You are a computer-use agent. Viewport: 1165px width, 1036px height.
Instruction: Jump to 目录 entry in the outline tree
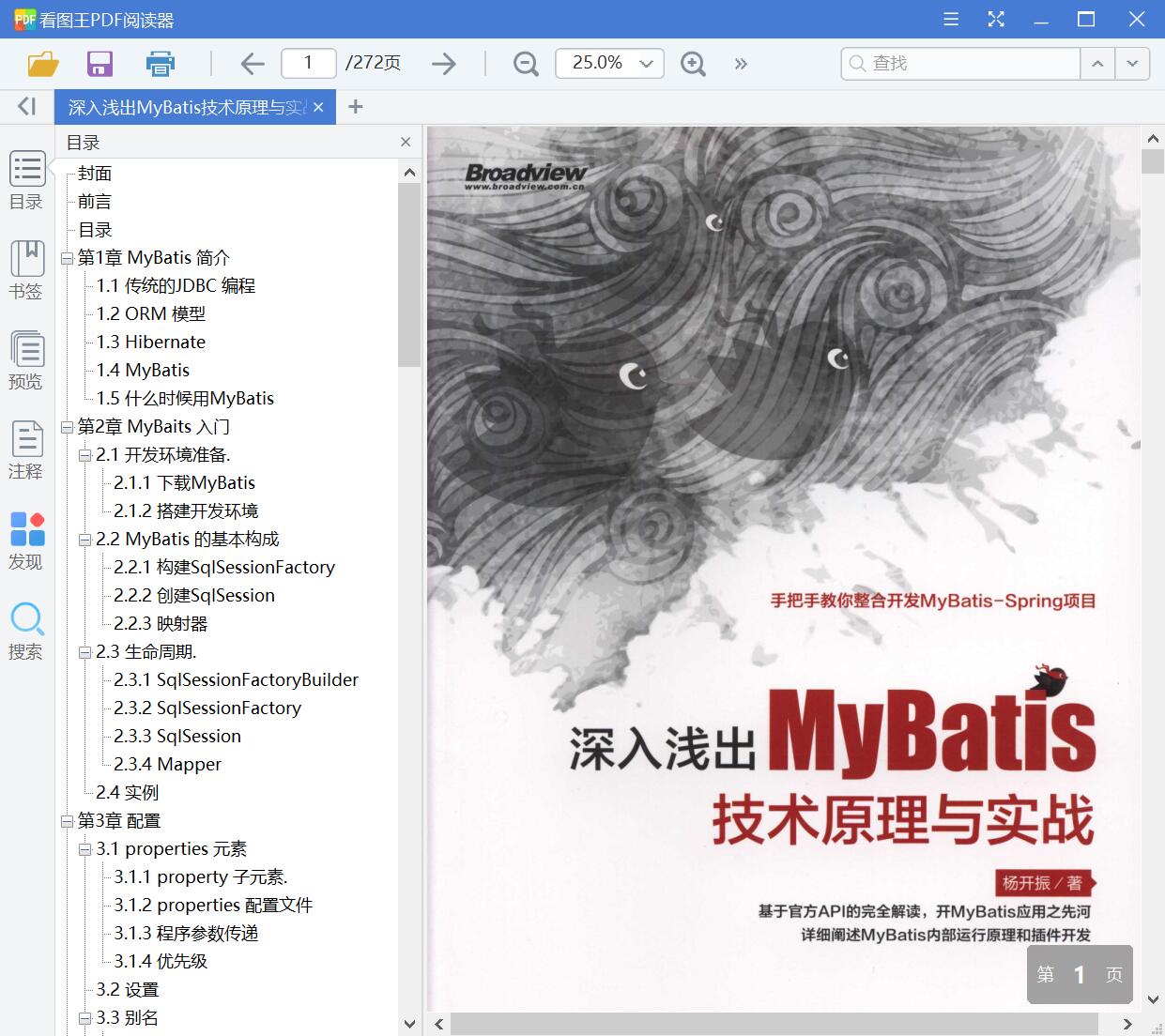pyautogui.click(x=95, y=230)
